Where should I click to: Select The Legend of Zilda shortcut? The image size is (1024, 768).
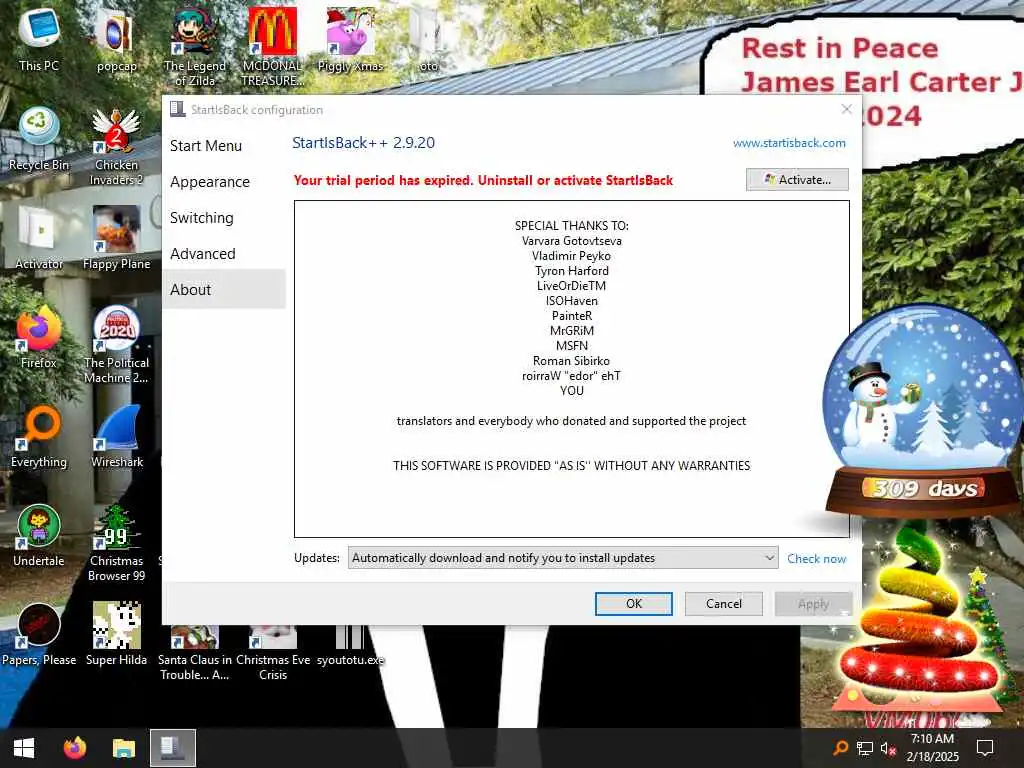coord(194,47)
